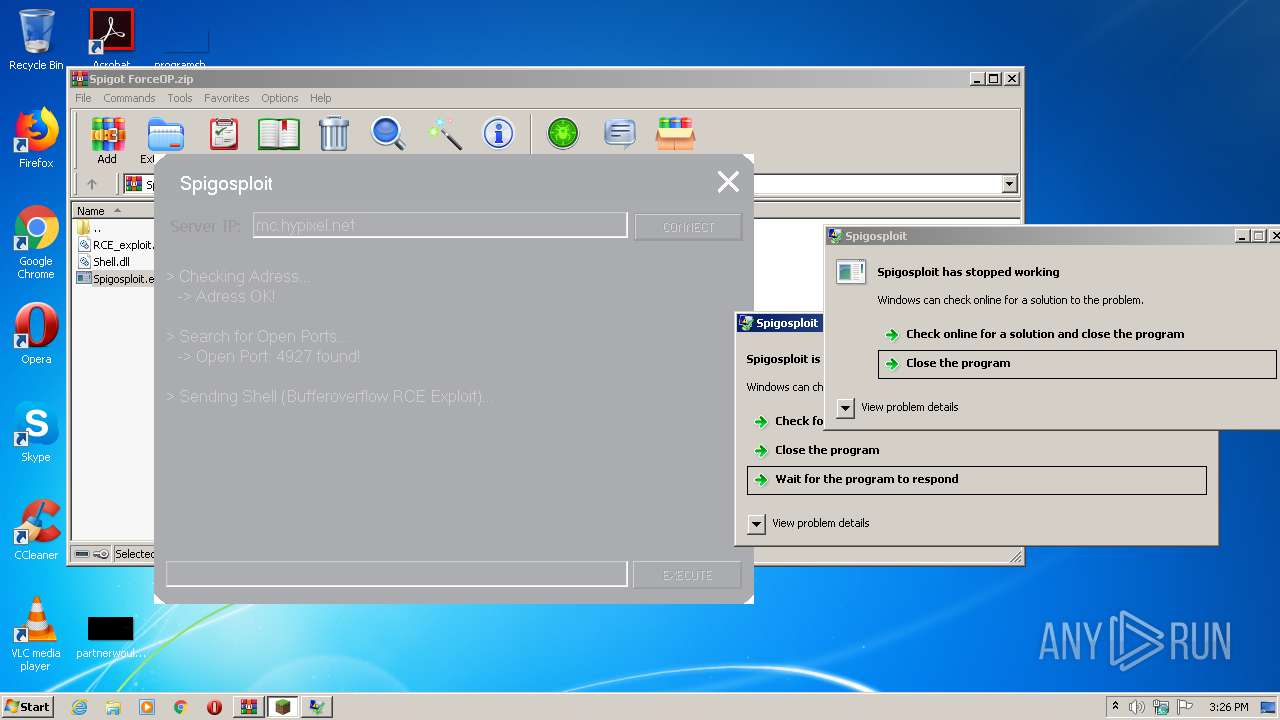The image size is (1280, 720).
Task: Click the CONNECT button in Spigosploit
Action: click(689, 227)
